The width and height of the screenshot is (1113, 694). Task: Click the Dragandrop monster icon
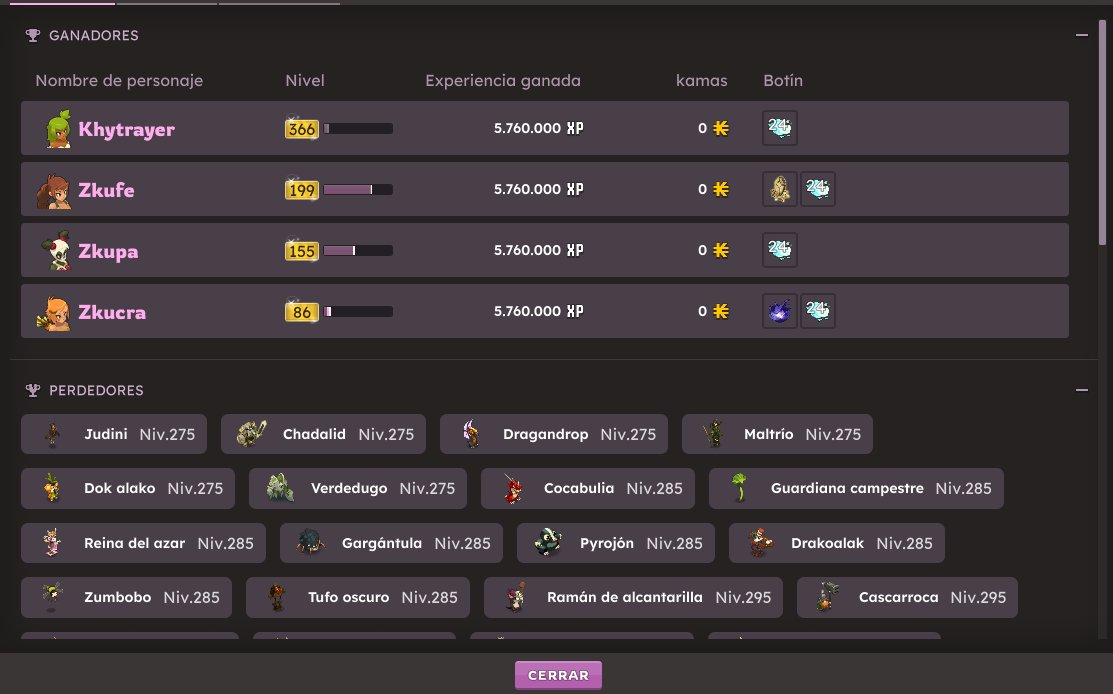471,434
